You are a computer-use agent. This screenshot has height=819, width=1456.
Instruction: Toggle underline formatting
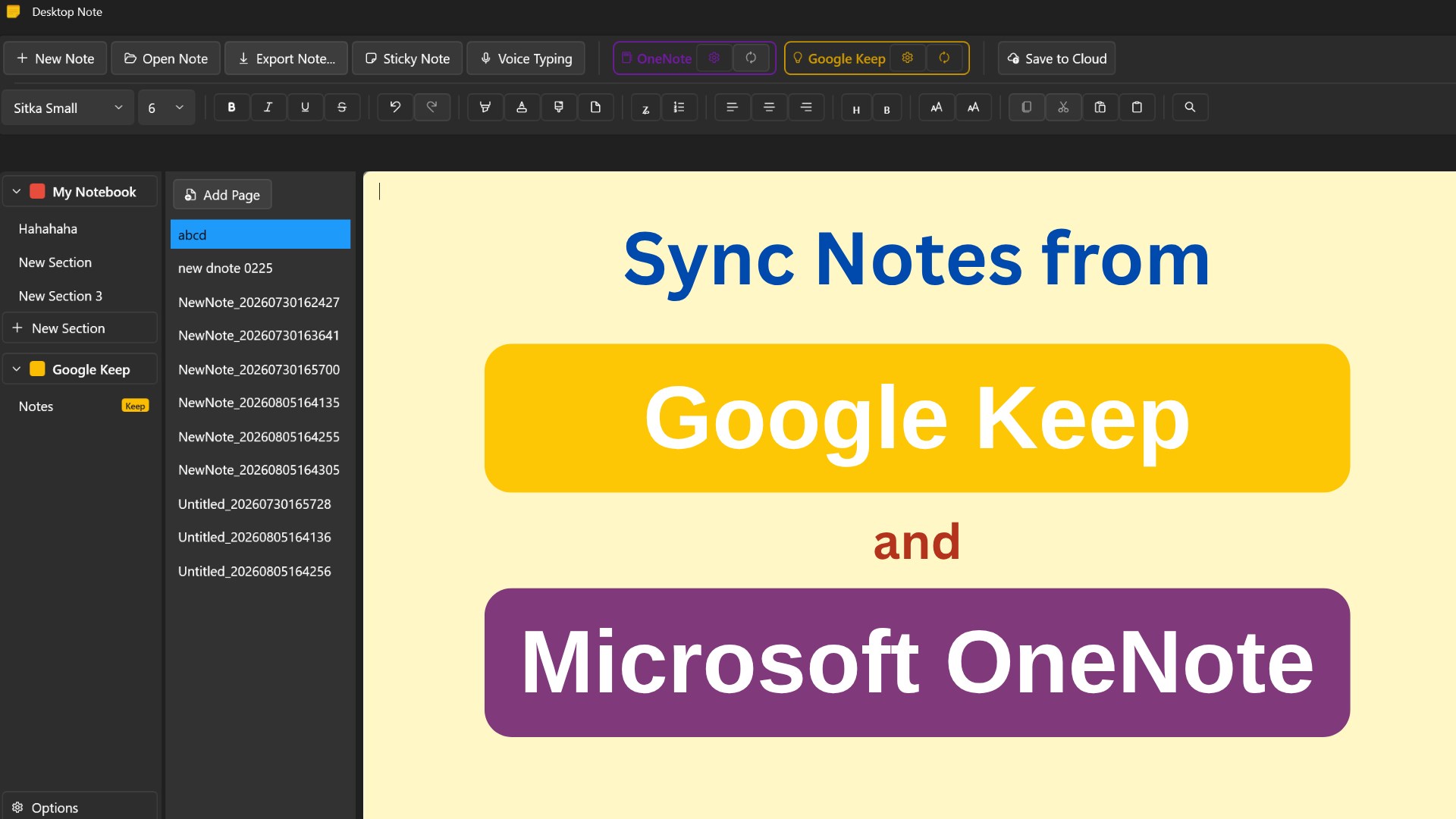pyautogui.click(x=305, y=108)
